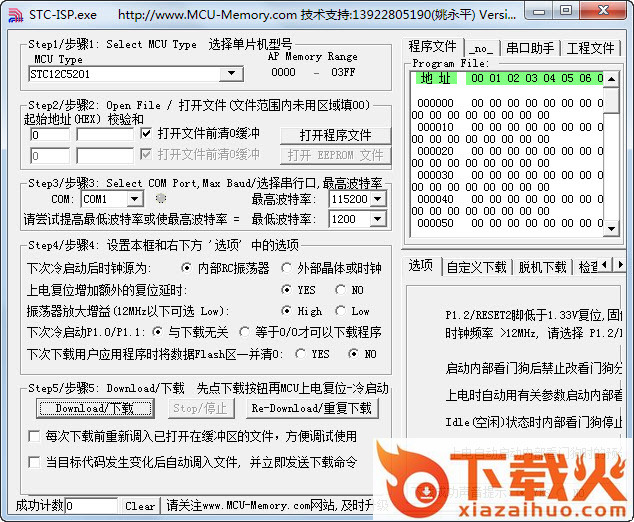
Task: Open the MCU Type dropdown
Action: point(231,74)
